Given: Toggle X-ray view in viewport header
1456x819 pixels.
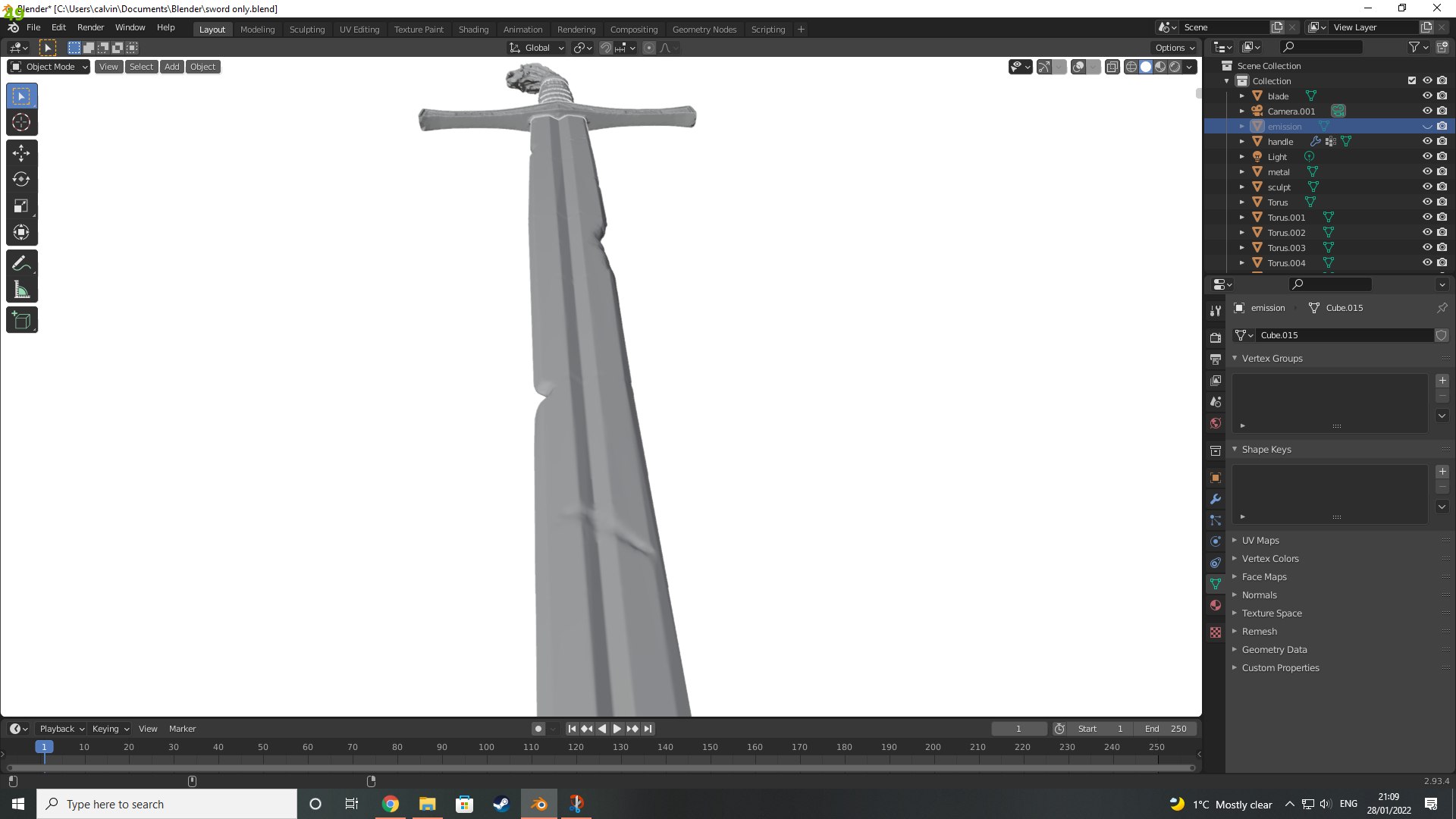Looking at the screenshot, I should pyautogui.click(x=1112, y=67).
